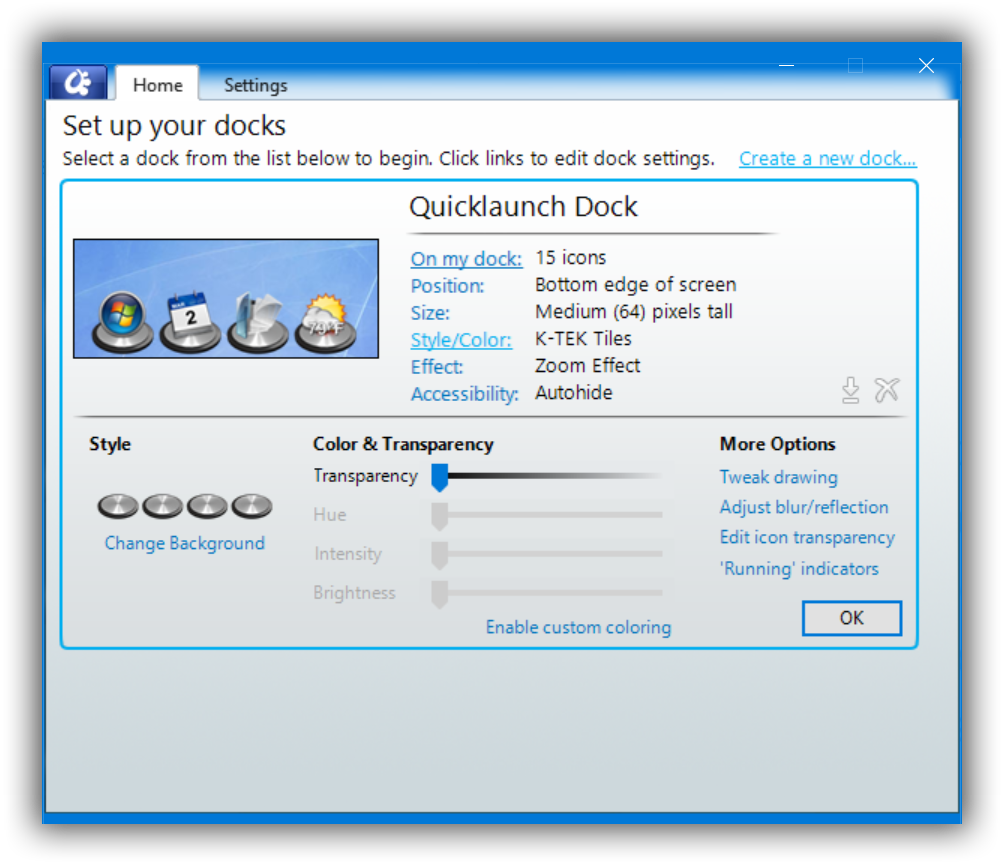Switch to the Home tab
Viewport: 1004px width, 866px height.
click(156, 86)
